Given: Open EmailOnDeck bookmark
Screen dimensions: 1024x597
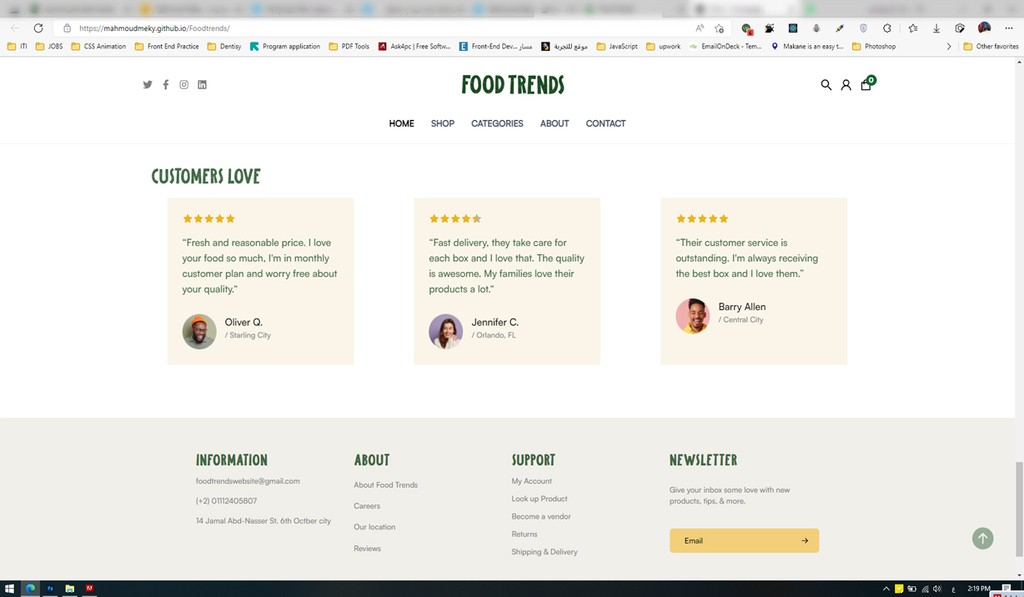Looking at the screenshot, I should point(726,46).
